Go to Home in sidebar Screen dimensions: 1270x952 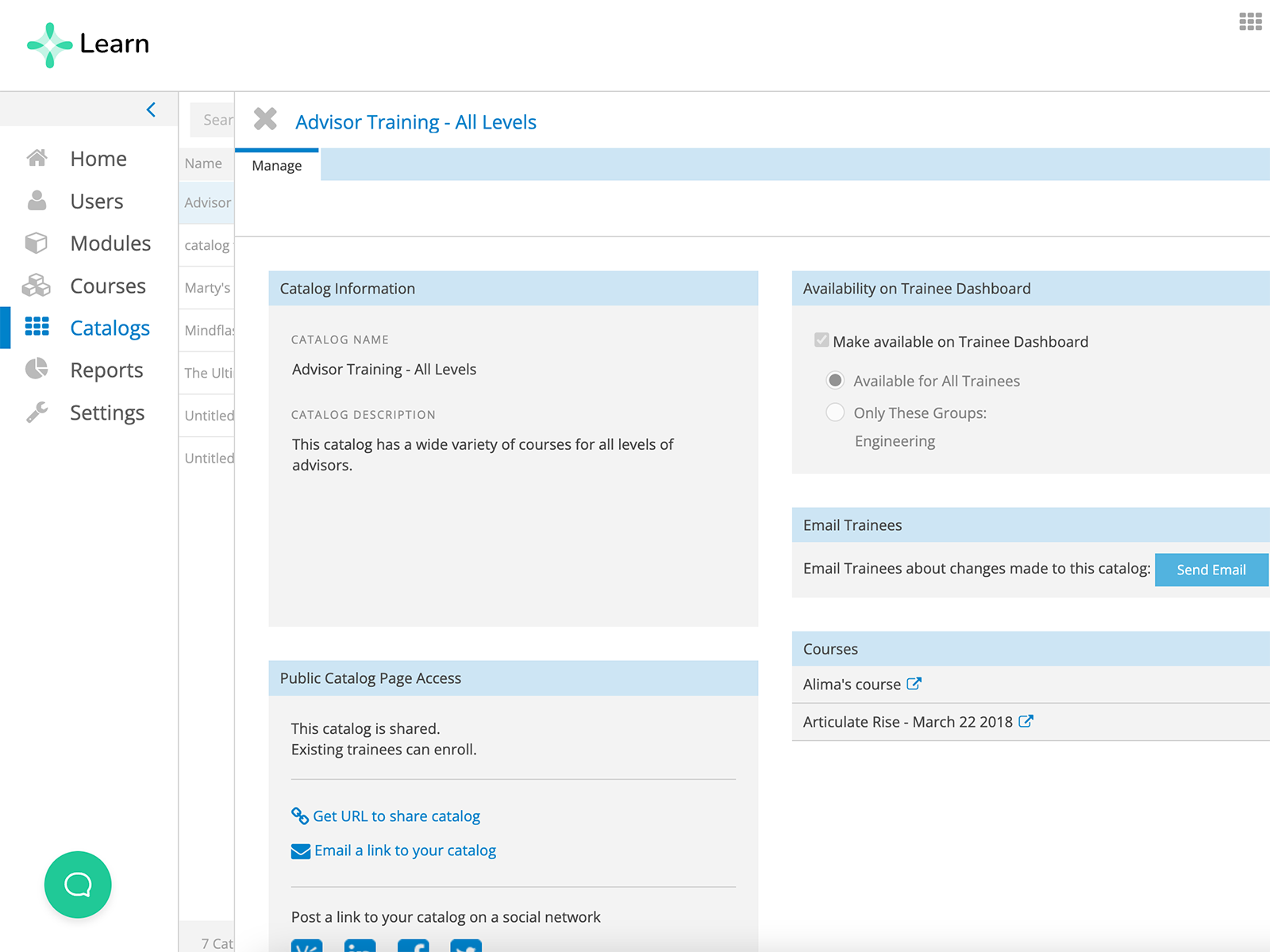coord(98,159)
